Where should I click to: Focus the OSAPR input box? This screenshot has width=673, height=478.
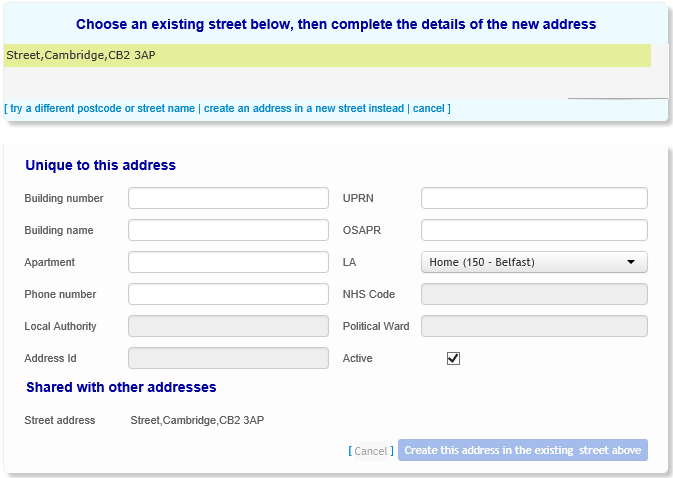534,230
